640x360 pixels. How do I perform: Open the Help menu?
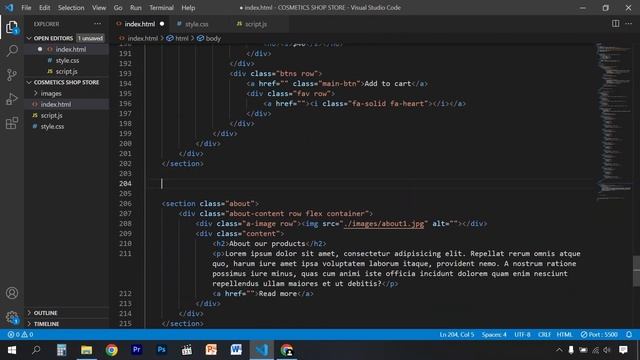(x=188, y=7)
